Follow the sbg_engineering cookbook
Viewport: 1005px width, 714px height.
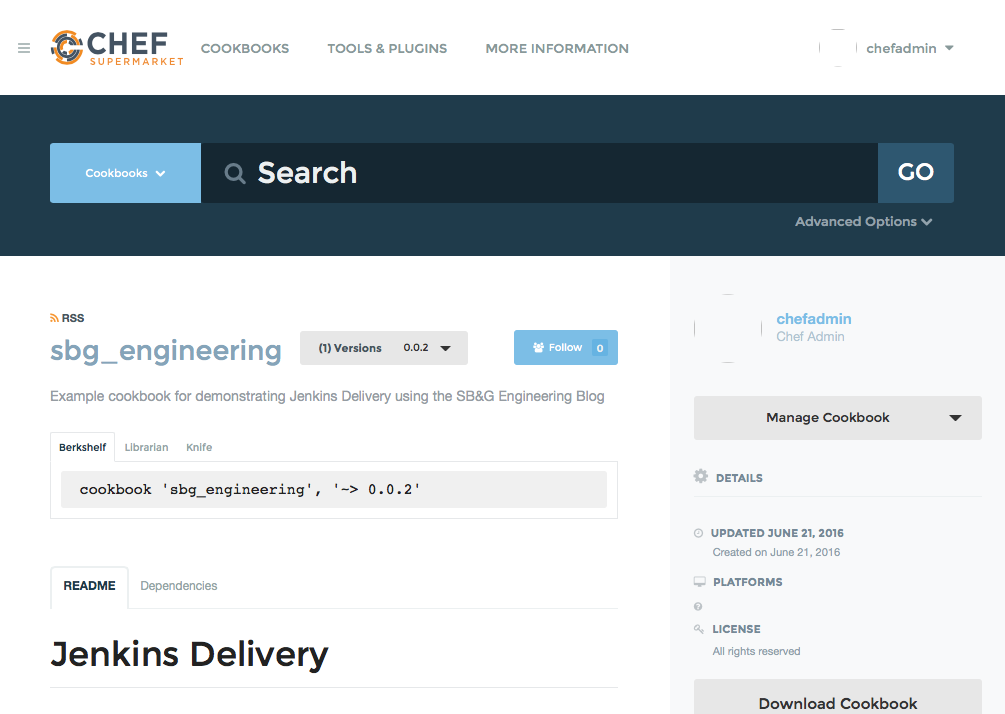click(x=566, y=347)
